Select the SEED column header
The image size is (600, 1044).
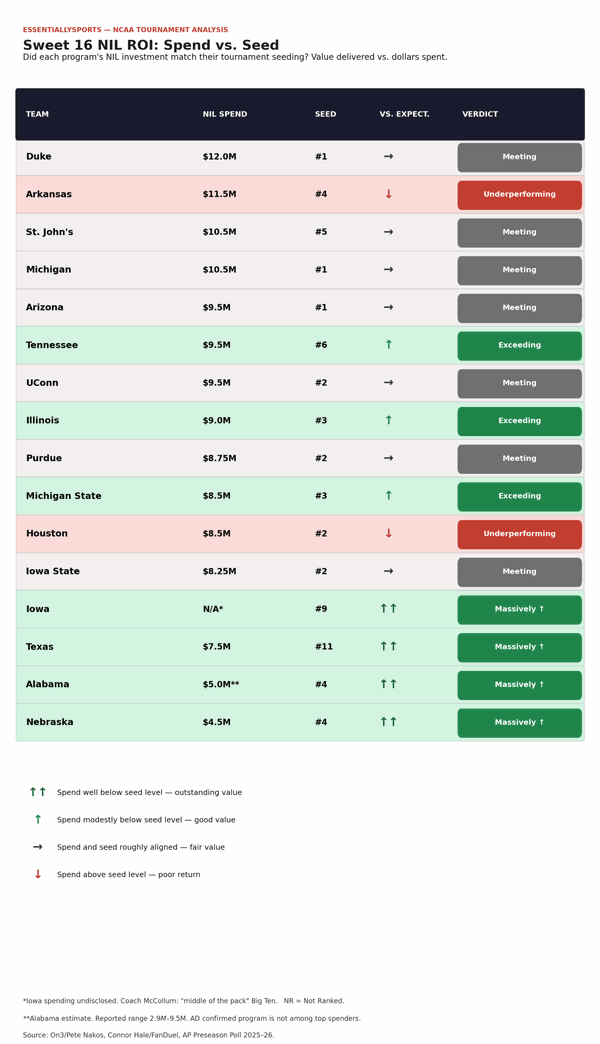click(x=326, y=115)
